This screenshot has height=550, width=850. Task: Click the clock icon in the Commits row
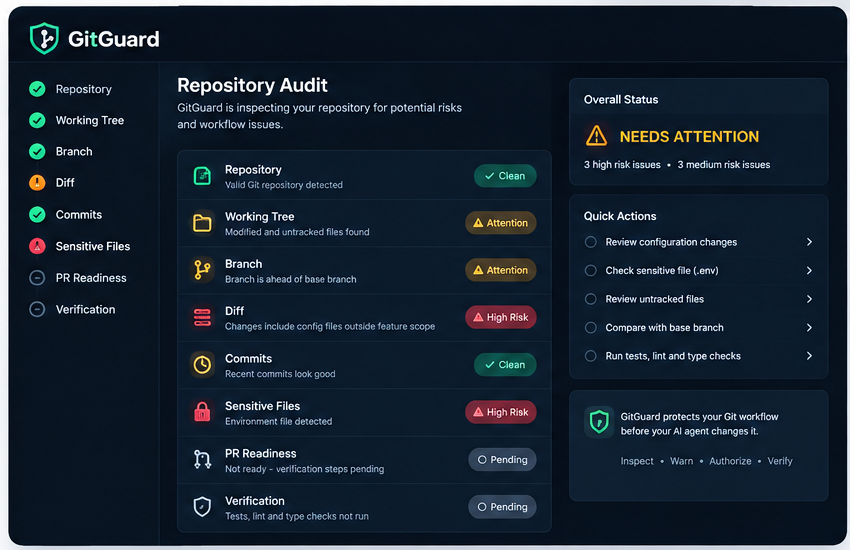click(x=202, y=365)
